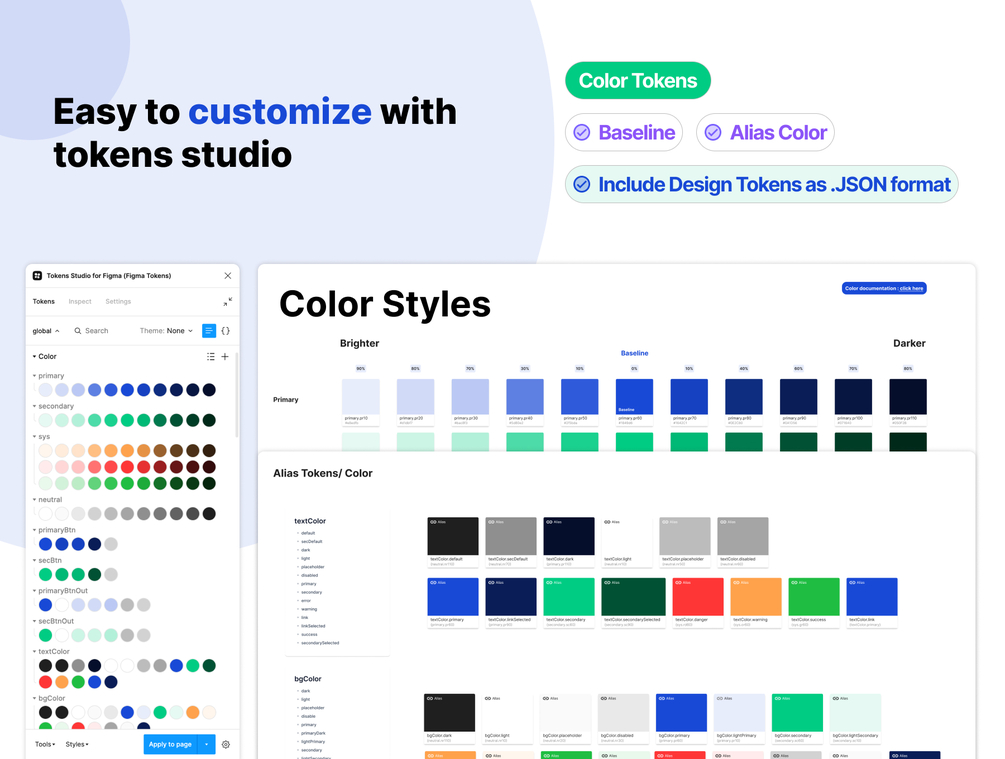Add a new Color token with plus icon

225,356
